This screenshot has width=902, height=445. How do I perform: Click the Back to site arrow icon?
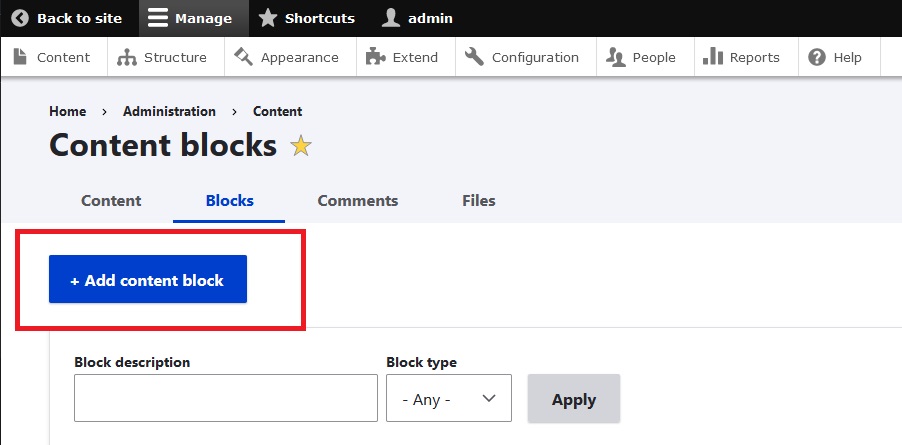20,18
